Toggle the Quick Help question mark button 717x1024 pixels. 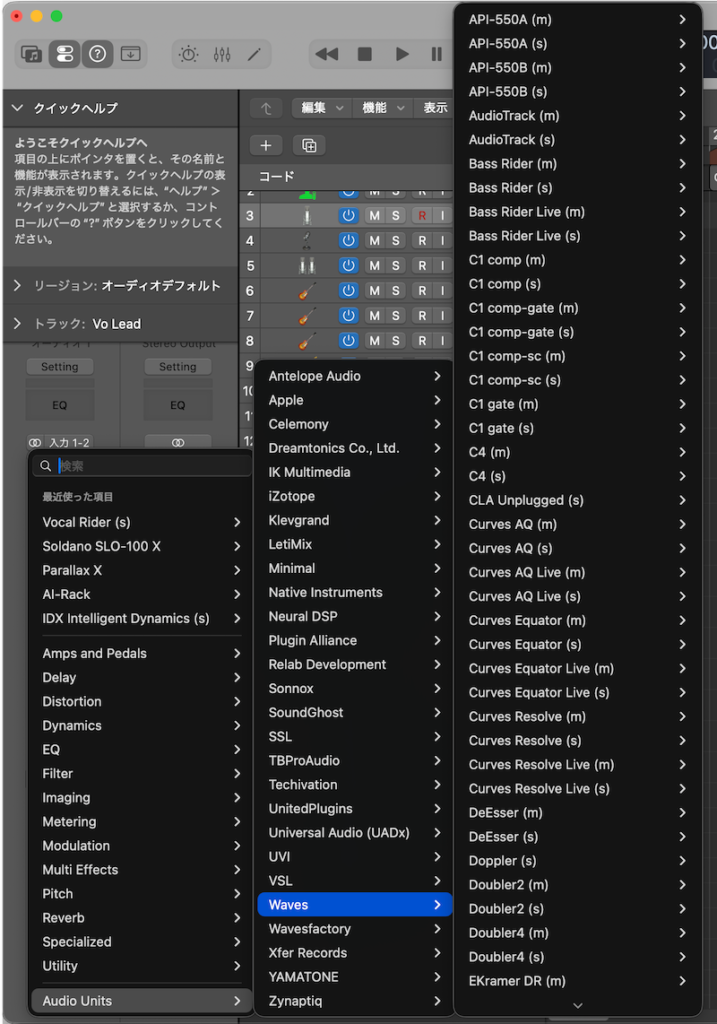tap(97, 54)
